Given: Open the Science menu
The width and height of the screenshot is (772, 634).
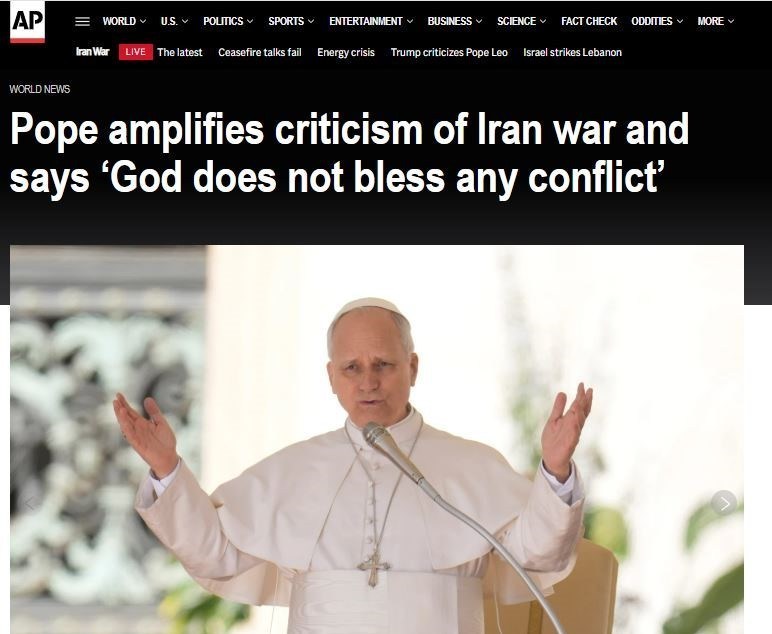Looking at the screenshot, I should point(521,21).
